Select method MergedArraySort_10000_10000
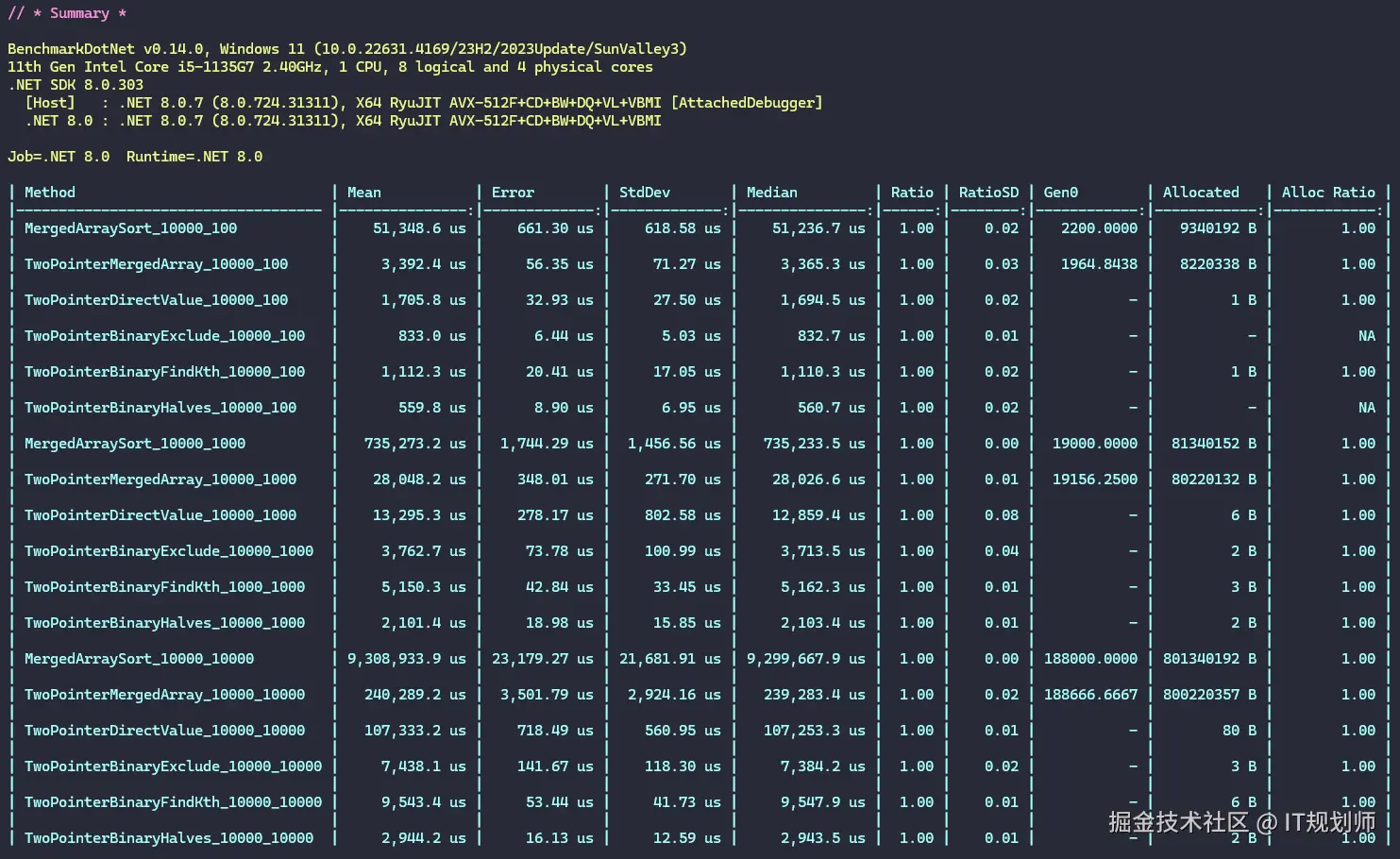 click(139, 659)
